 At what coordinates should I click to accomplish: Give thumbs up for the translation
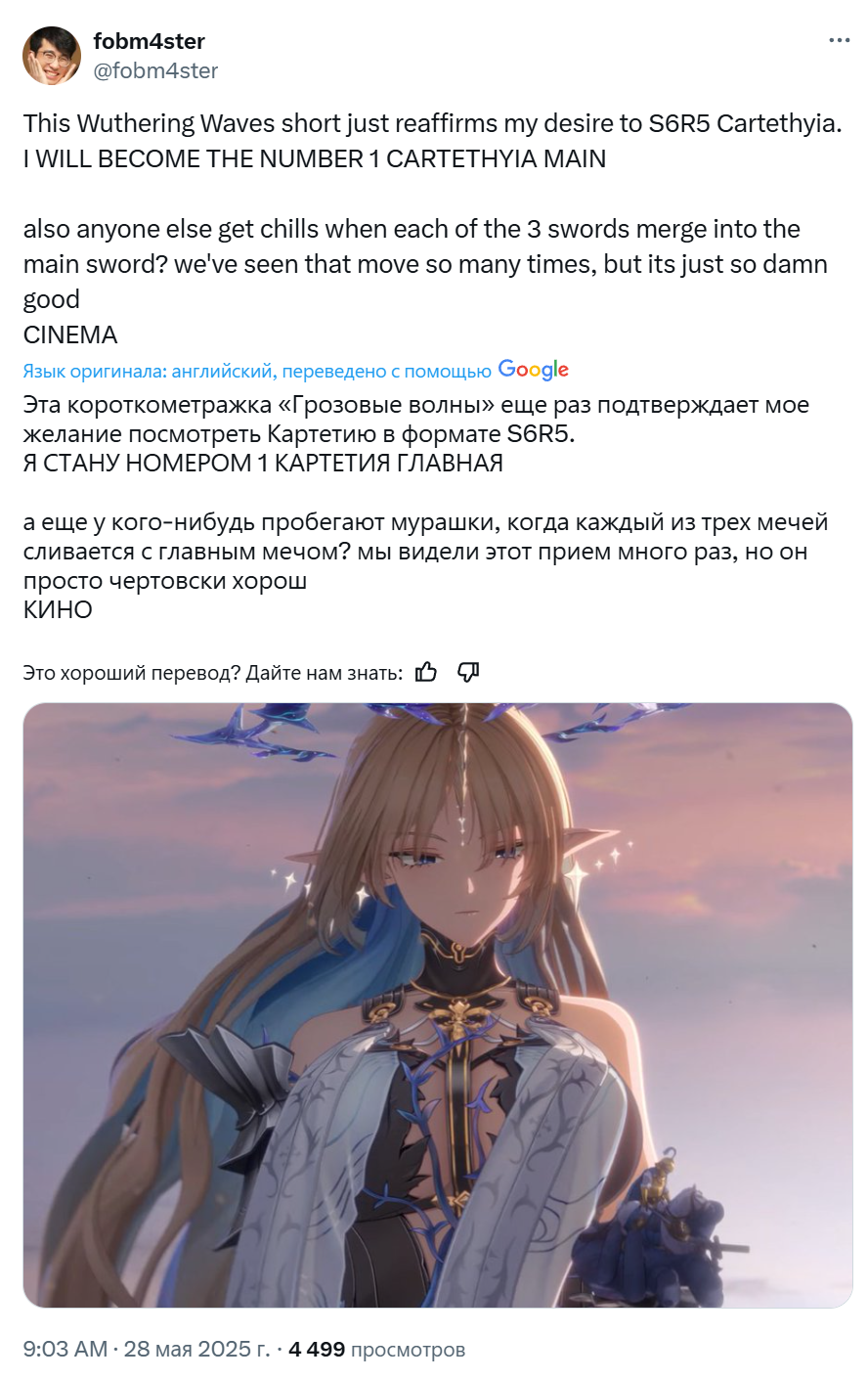[x=426, y=672]
